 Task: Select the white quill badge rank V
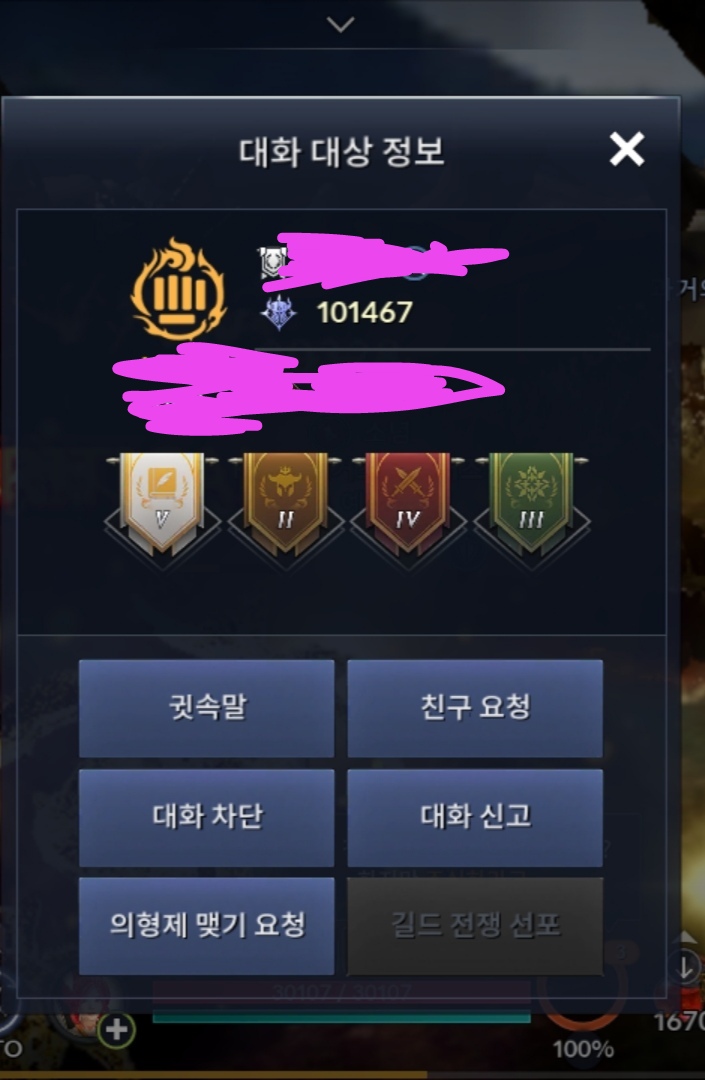tap(162, 504)
